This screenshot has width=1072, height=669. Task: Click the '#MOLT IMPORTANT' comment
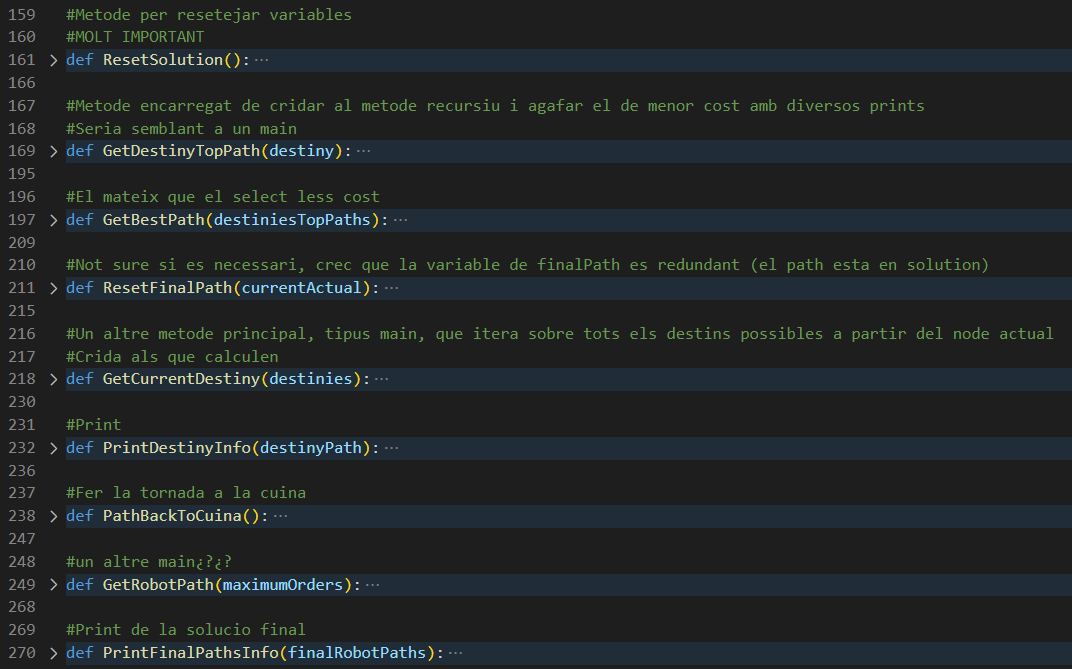point(135,37)
